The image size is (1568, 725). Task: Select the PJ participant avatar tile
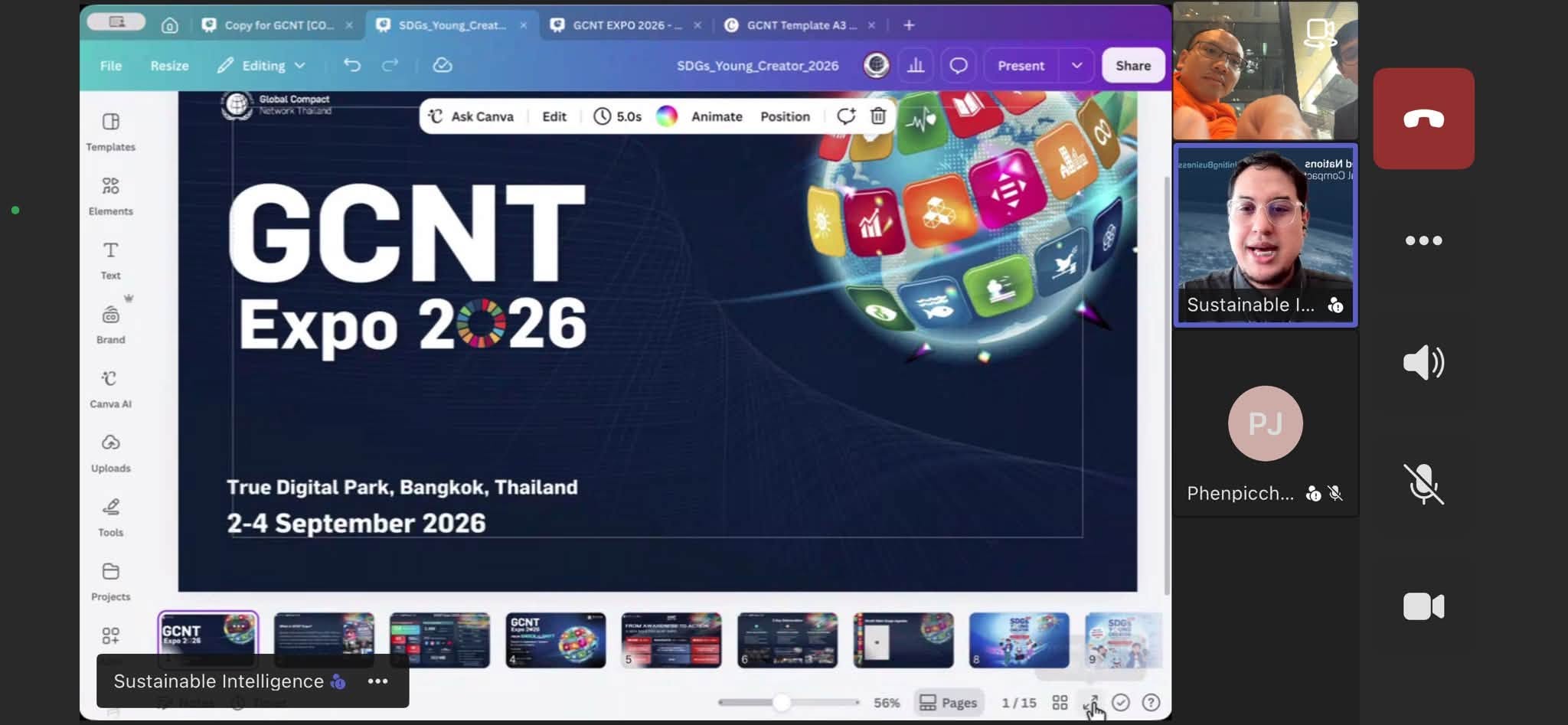1266,423
